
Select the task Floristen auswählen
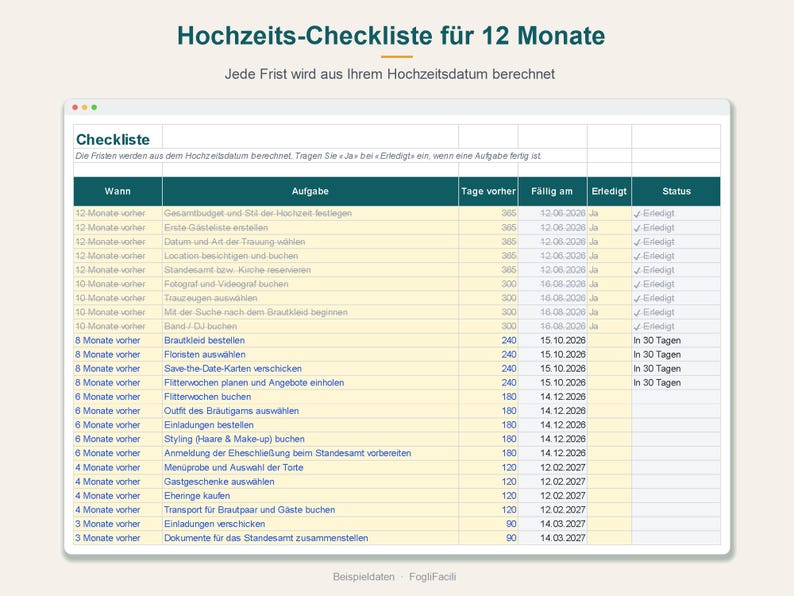pyautogui.click(x=310, y=354)
